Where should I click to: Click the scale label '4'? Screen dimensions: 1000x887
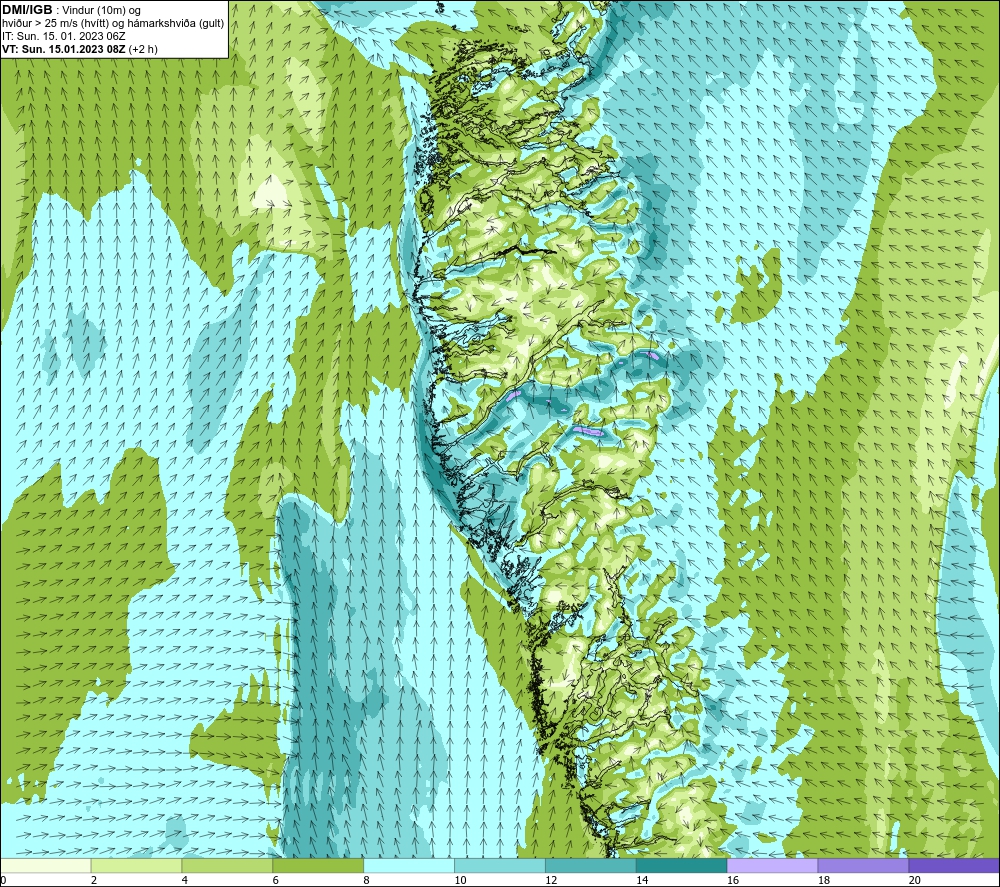pyautogui.click(x=185, y=881)
